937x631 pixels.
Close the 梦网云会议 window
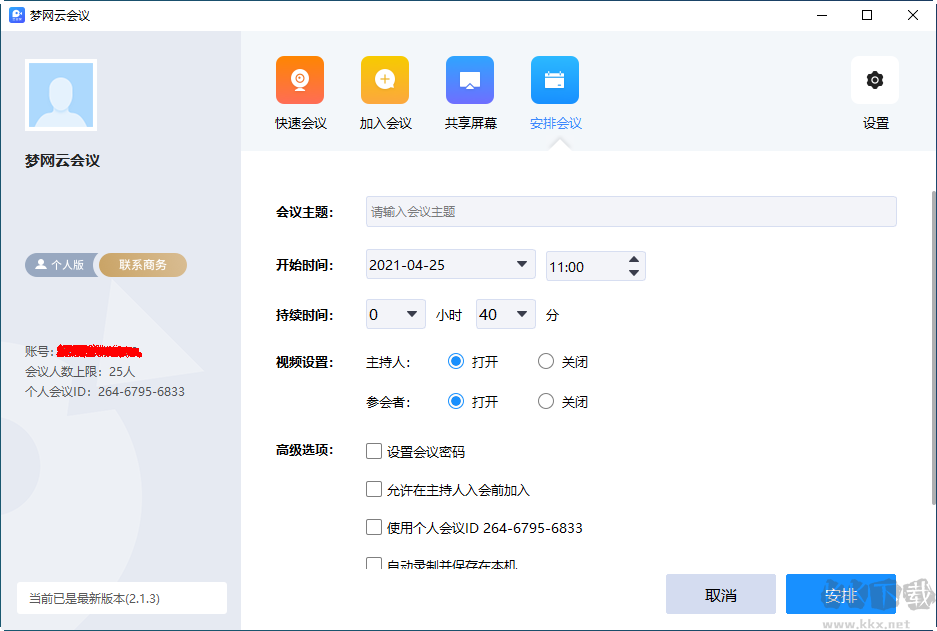click(912, 16)
